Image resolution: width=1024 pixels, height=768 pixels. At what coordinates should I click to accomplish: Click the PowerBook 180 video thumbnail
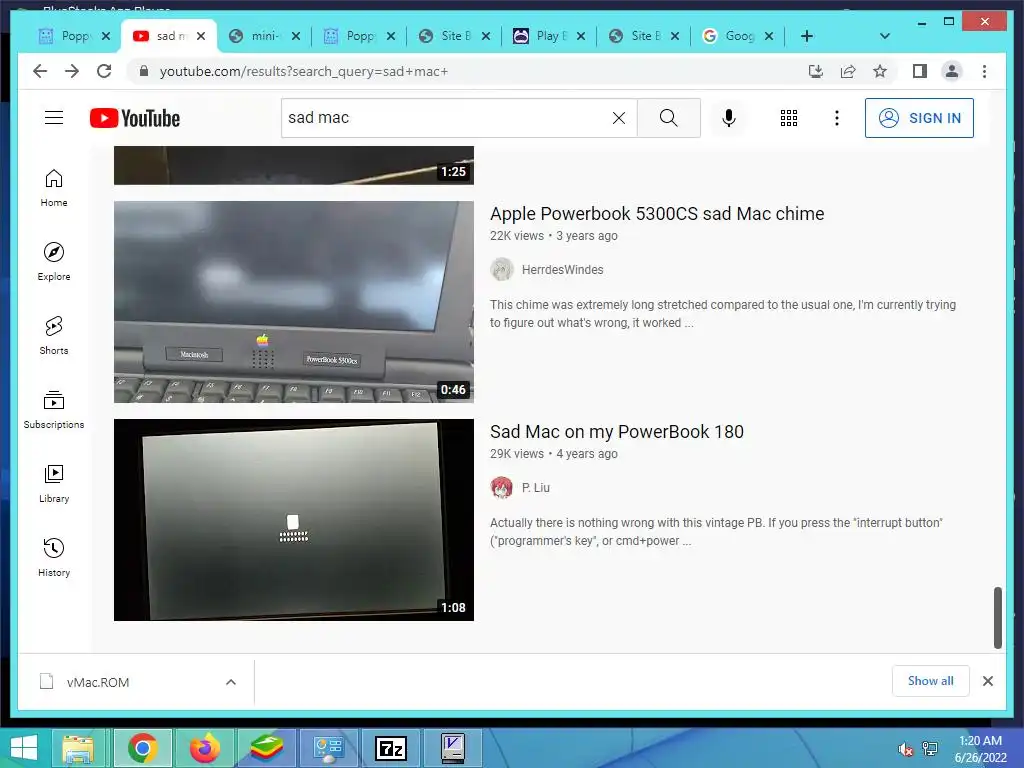(294, 520)
